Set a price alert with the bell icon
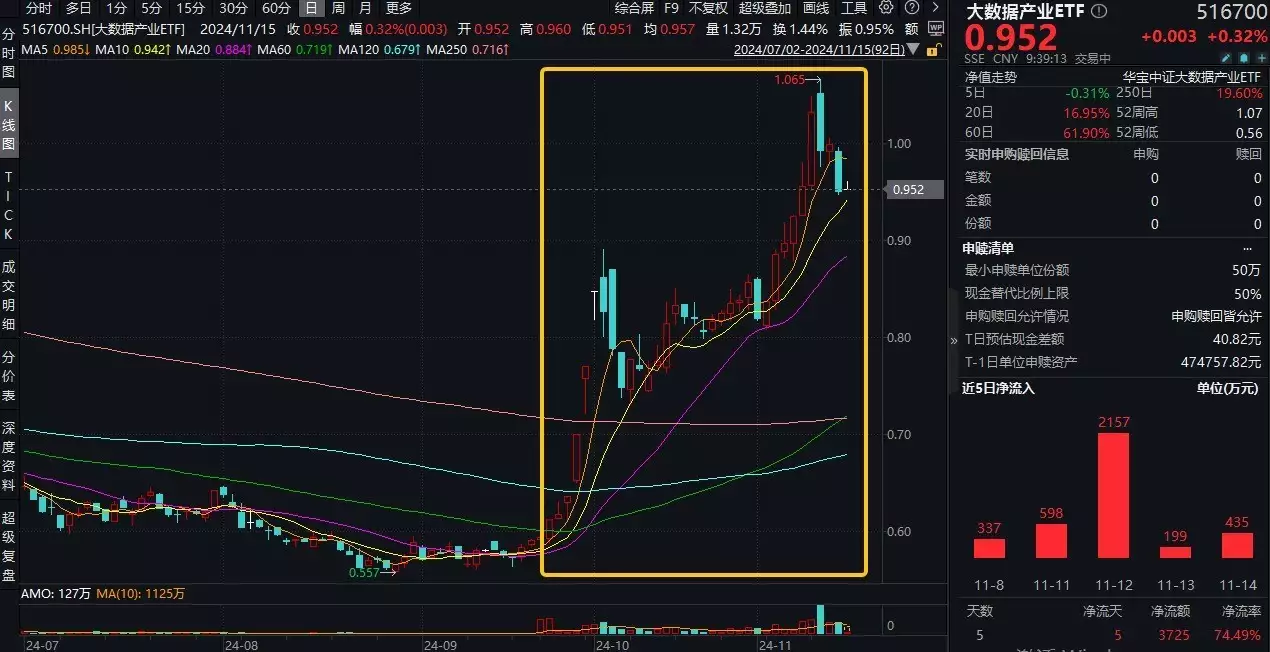The width and height of the screenshot is (1270, 652). click(1243, 58)
